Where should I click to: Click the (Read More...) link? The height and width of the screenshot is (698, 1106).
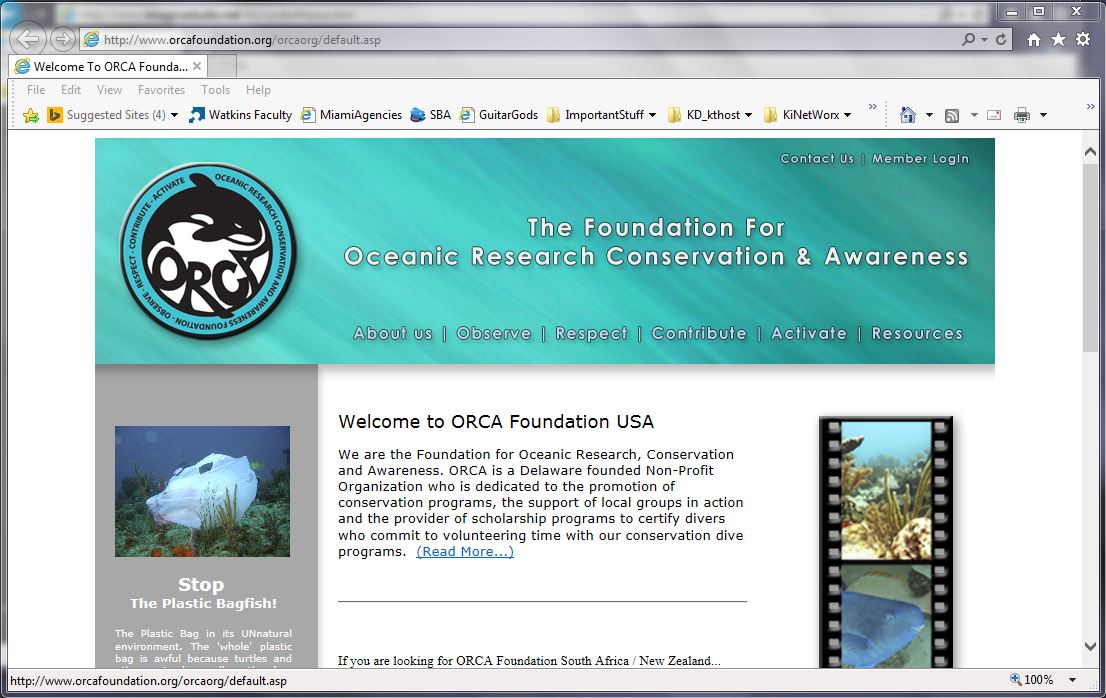click(465, 551)
